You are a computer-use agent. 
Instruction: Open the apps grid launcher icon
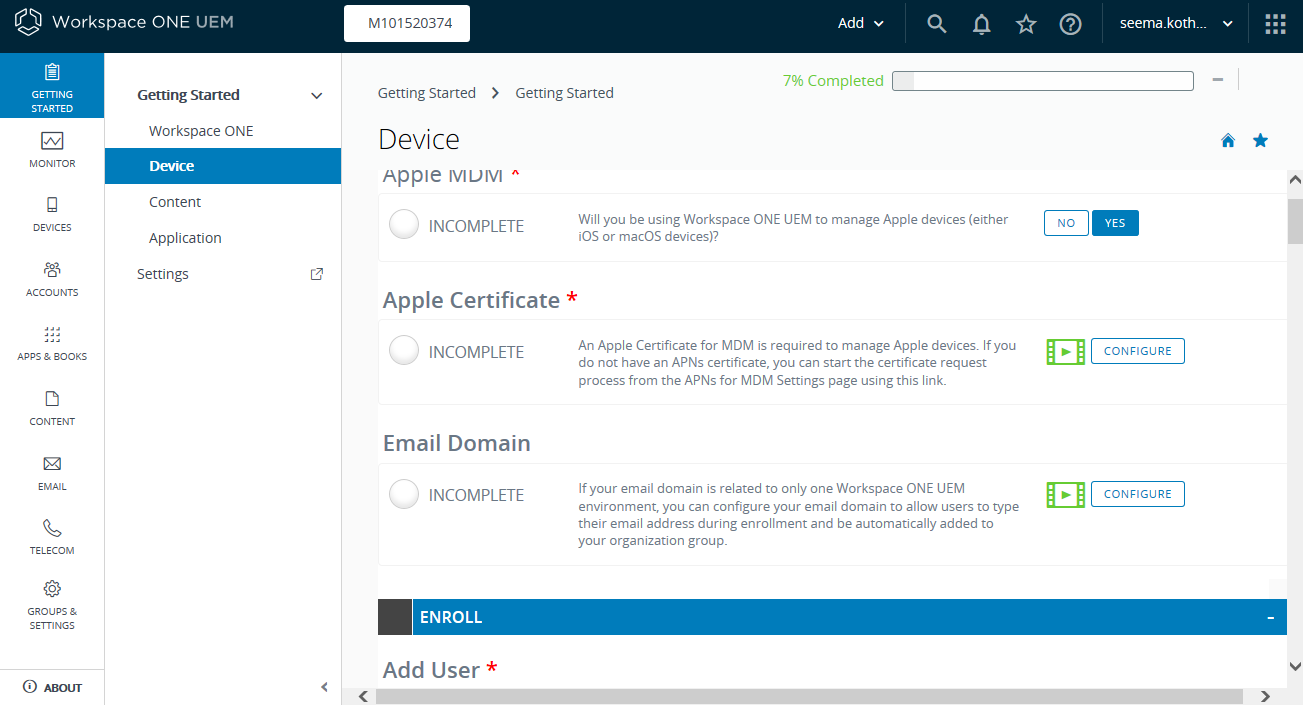pyautogui.click(x=1276, y=24)
